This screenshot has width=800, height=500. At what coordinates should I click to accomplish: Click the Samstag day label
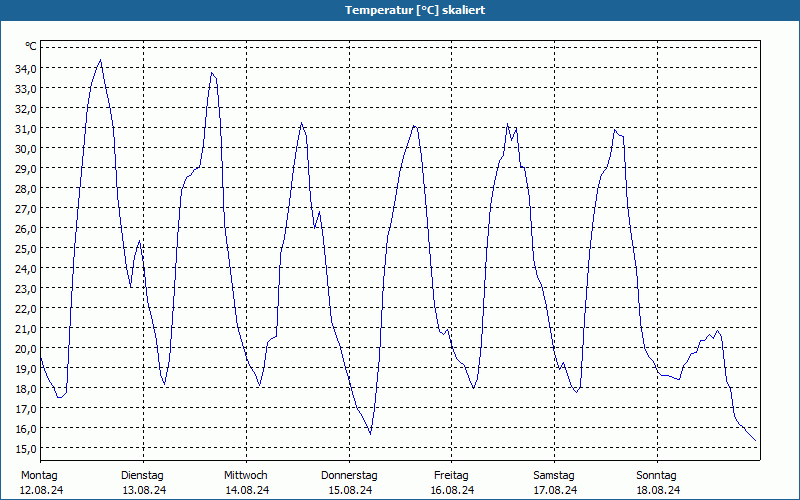coord(554,476)
